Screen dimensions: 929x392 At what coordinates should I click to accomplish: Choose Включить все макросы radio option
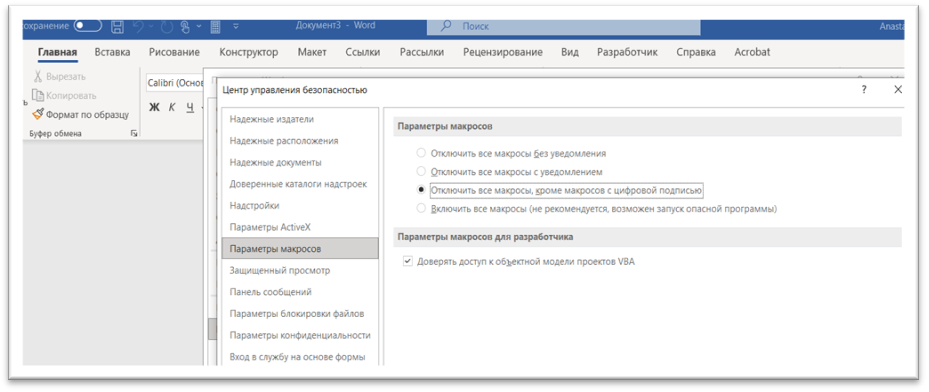coord(421,208)
